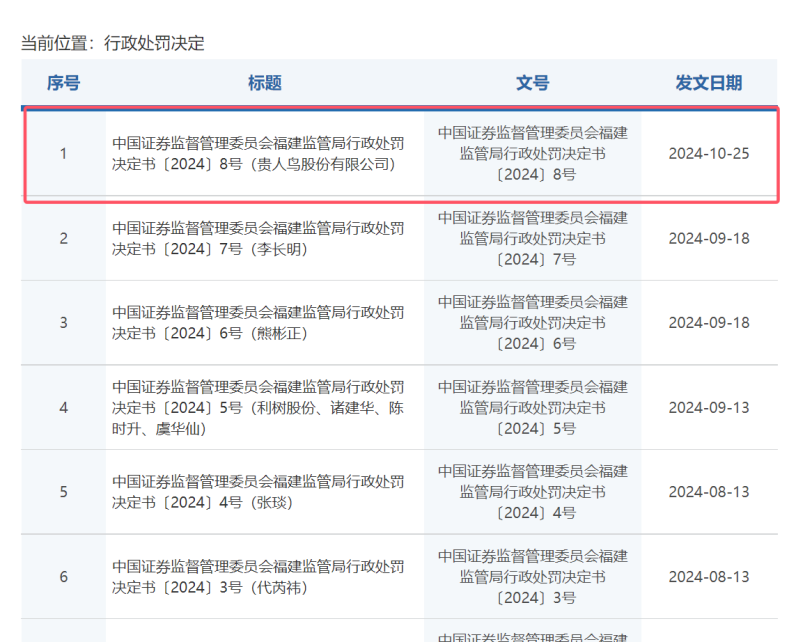The image size is (789, 642).
Task: Open decision 5号 for 利树股份、诸建华
Action: (258, 408)
